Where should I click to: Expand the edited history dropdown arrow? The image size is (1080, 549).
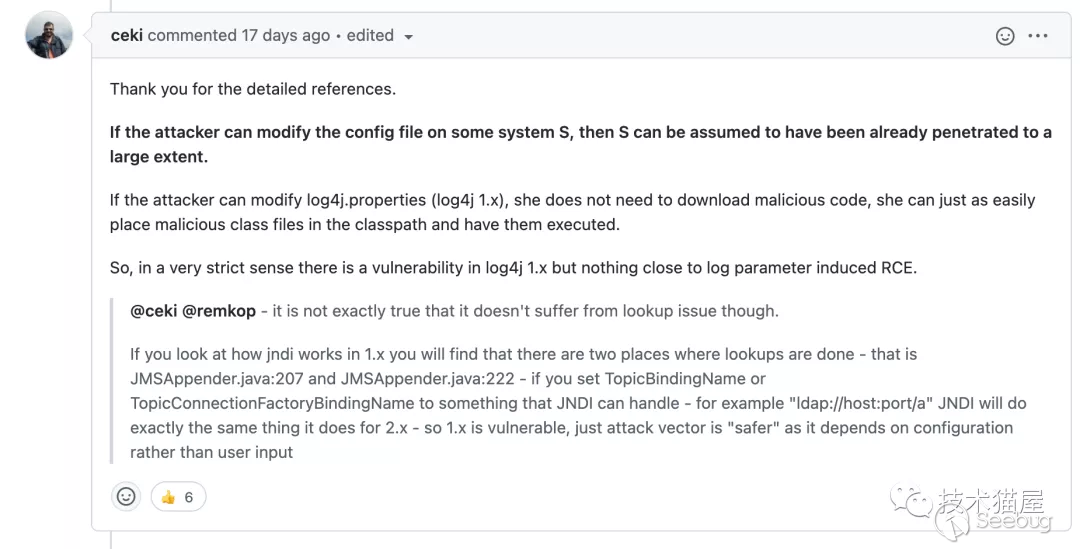408,37
